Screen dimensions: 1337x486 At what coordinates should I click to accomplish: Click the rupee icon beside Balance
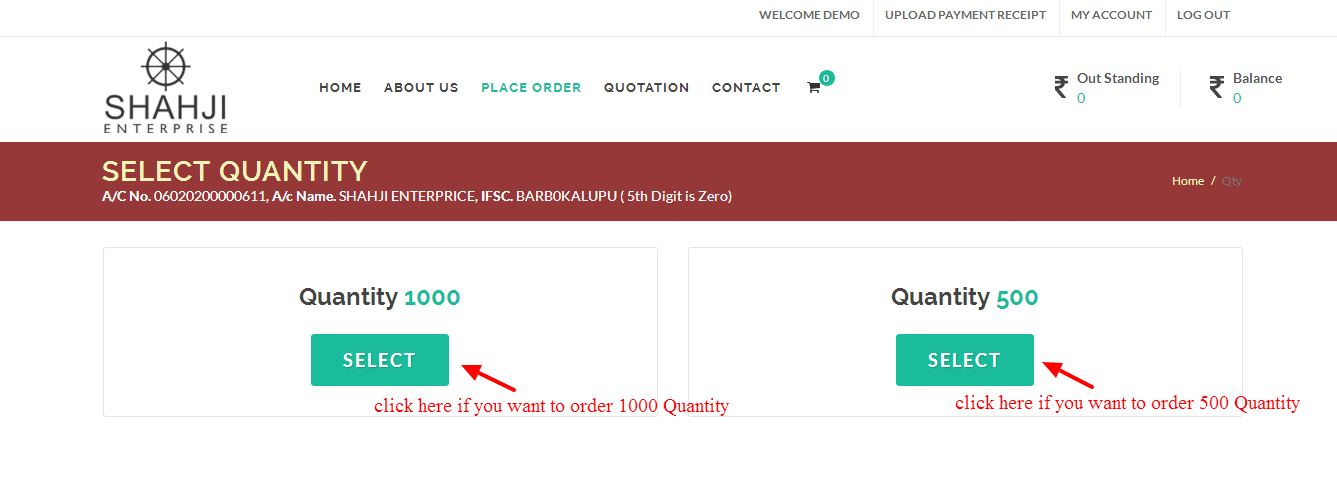[1216, 88]
